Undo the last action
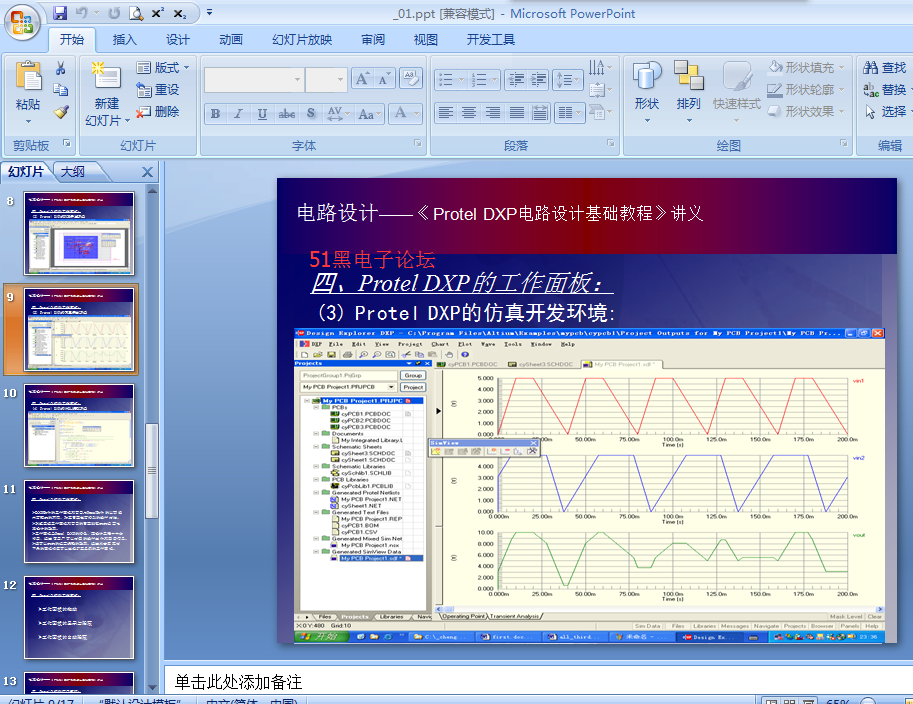 pos(82,13)
